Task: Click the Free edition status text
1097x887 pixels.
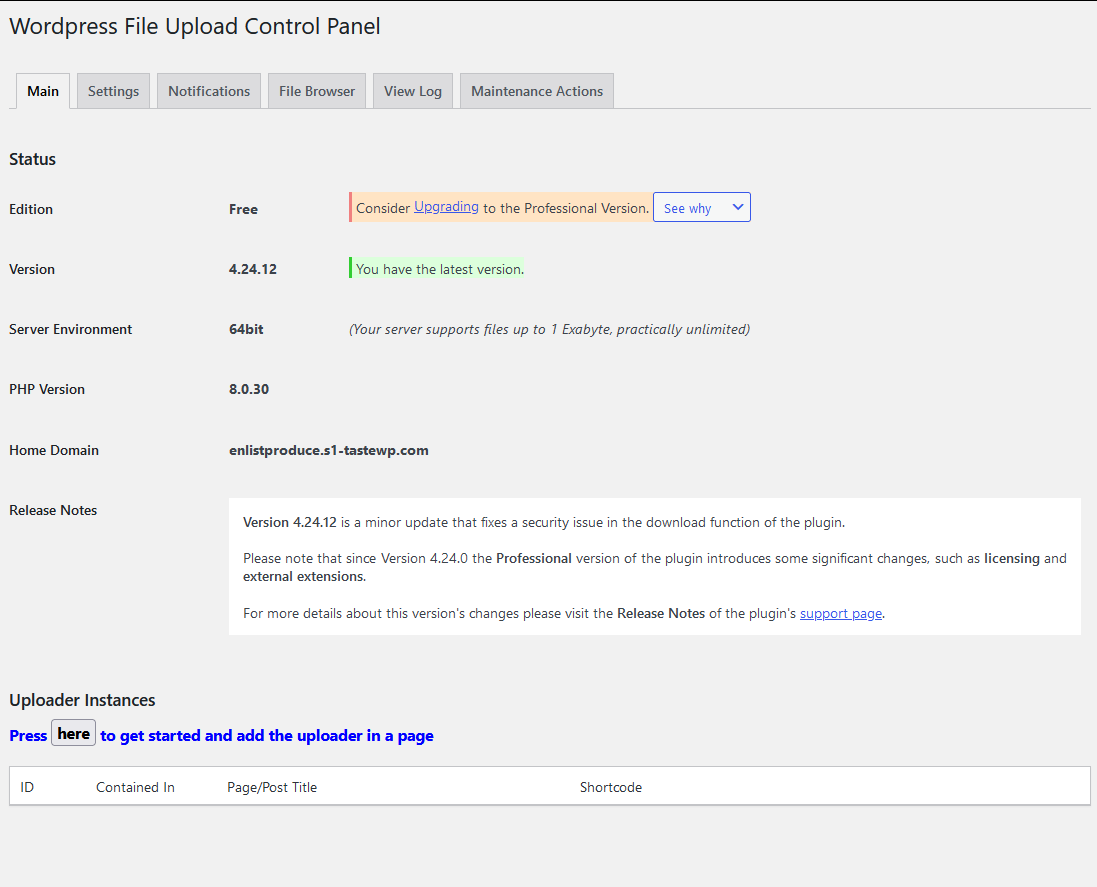Action: point(243,209)
